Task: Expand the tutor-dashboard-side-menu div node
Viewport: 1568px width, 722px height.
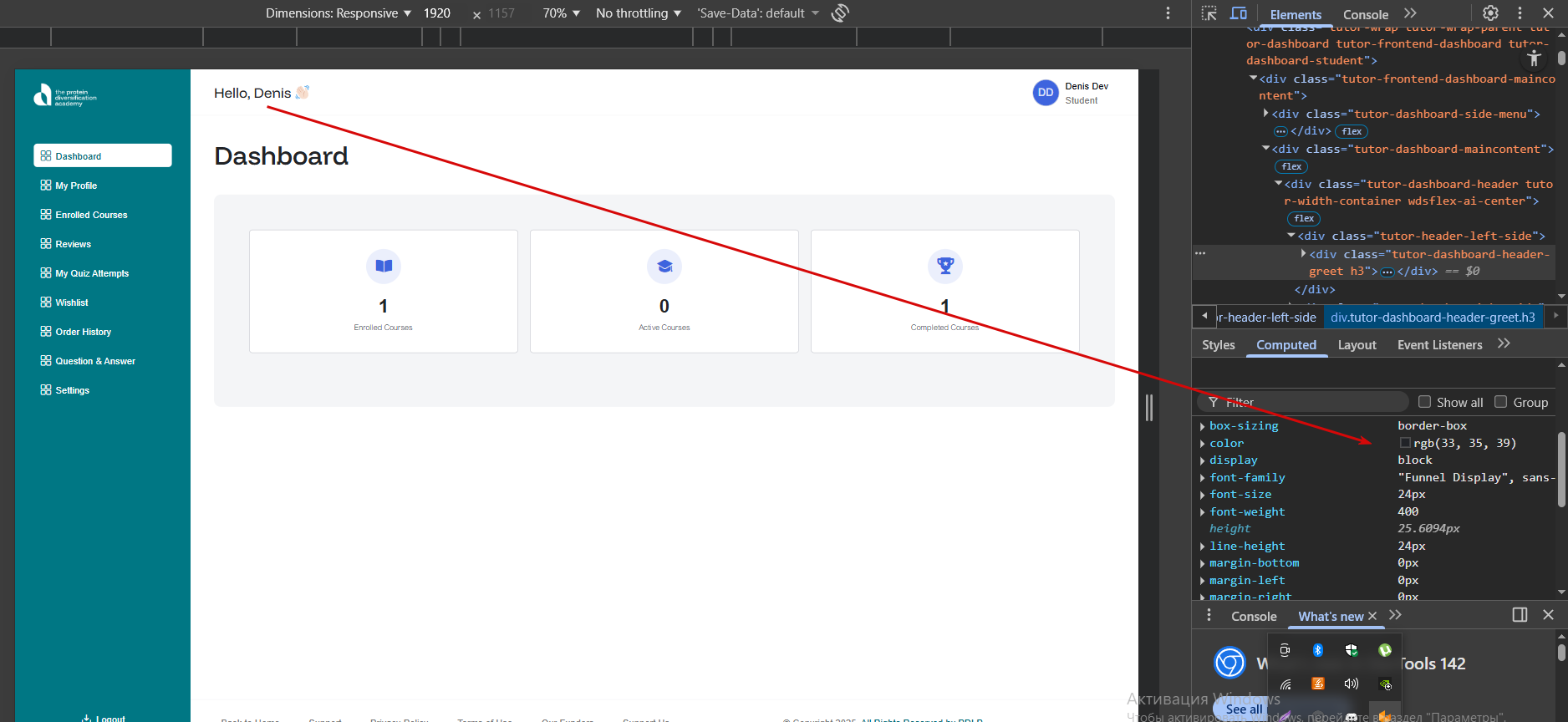Action: pos(1266,113)
